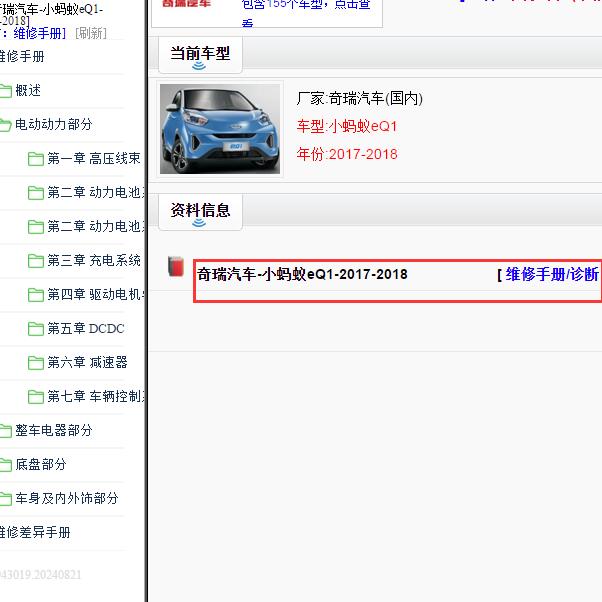
Task: Click the red book icon beside manual entry
Action: coord(176,266)
